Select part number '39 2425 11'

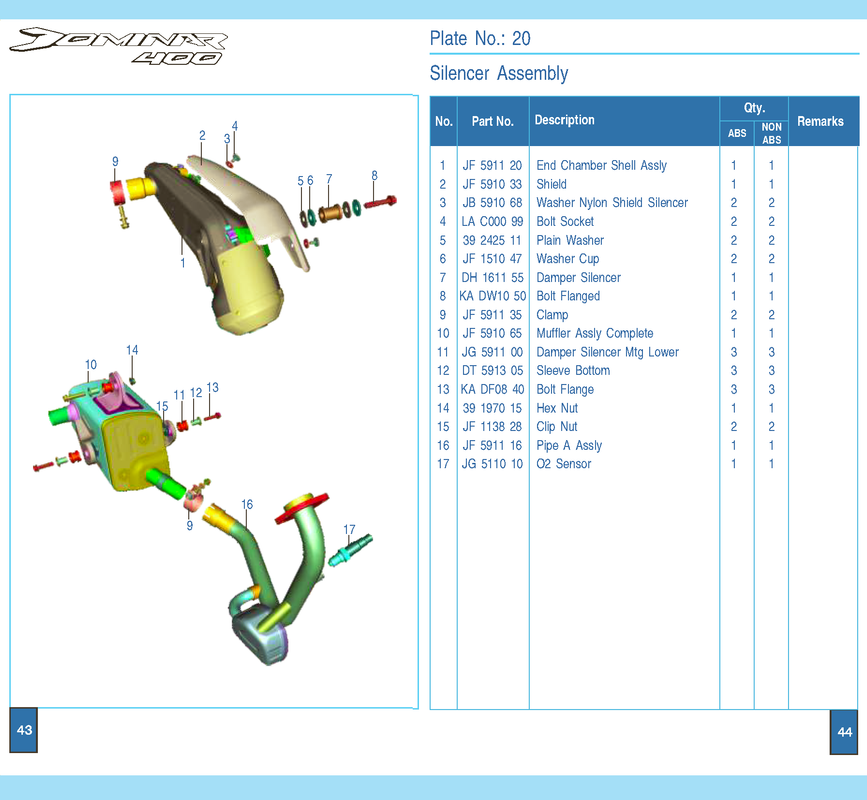click(x=492, y=240)
